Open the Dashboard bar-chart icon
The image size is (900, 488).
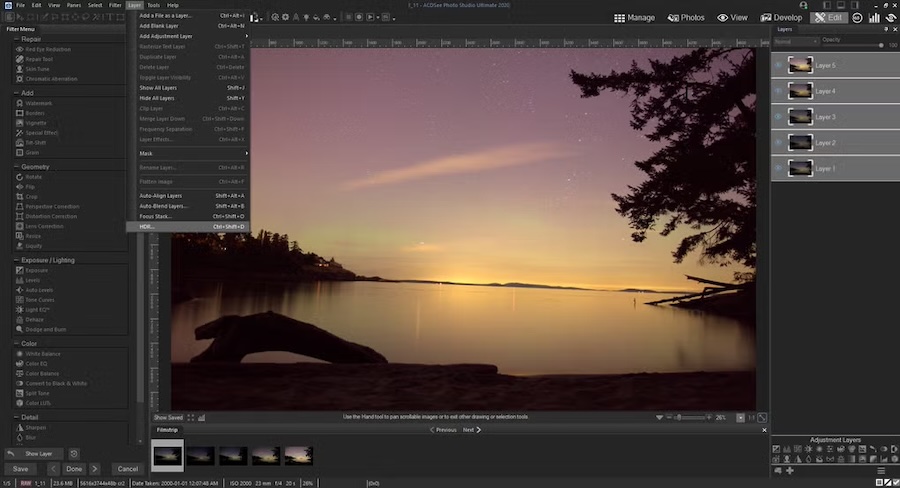[874, 17]
